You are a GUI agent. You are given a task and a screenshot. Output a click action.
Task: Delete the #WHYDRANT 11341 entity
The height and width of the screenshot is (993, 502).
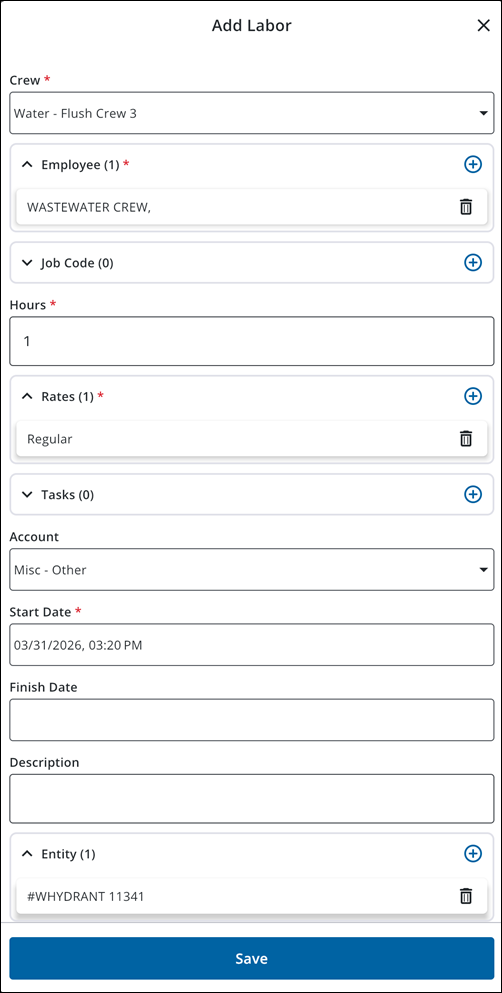pos(466,895)
